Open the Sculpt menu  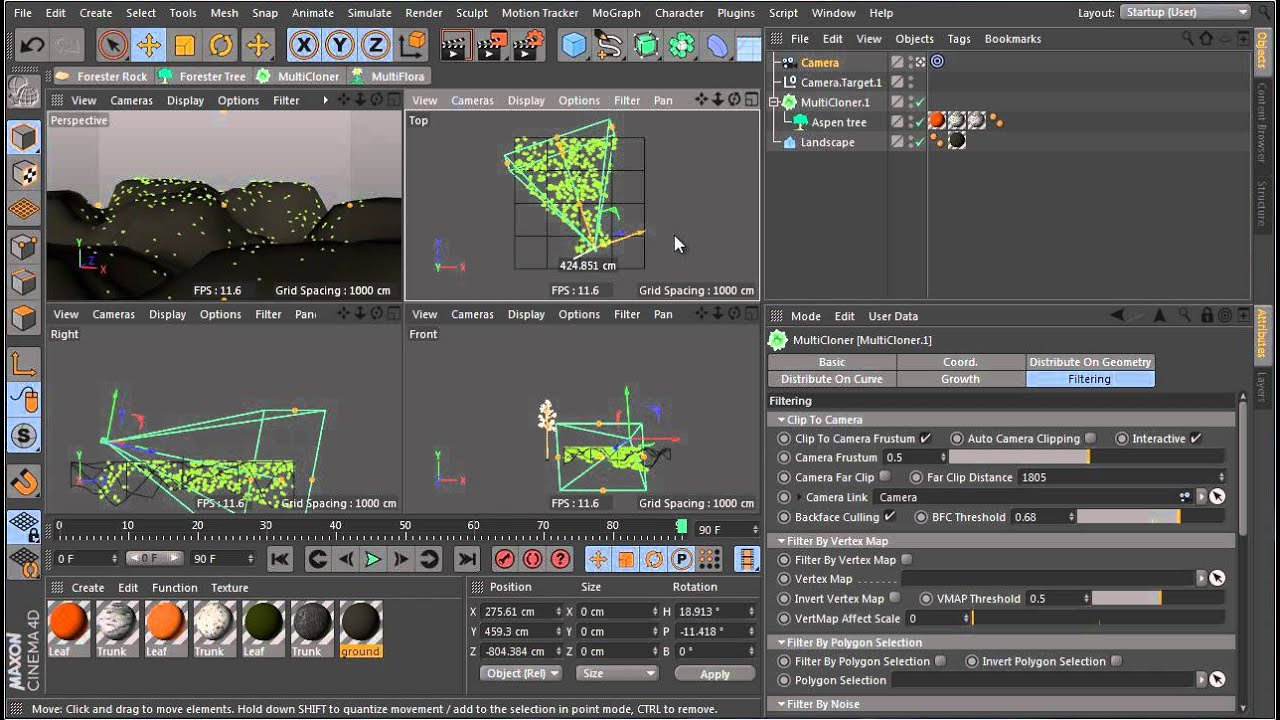(472, 13)
